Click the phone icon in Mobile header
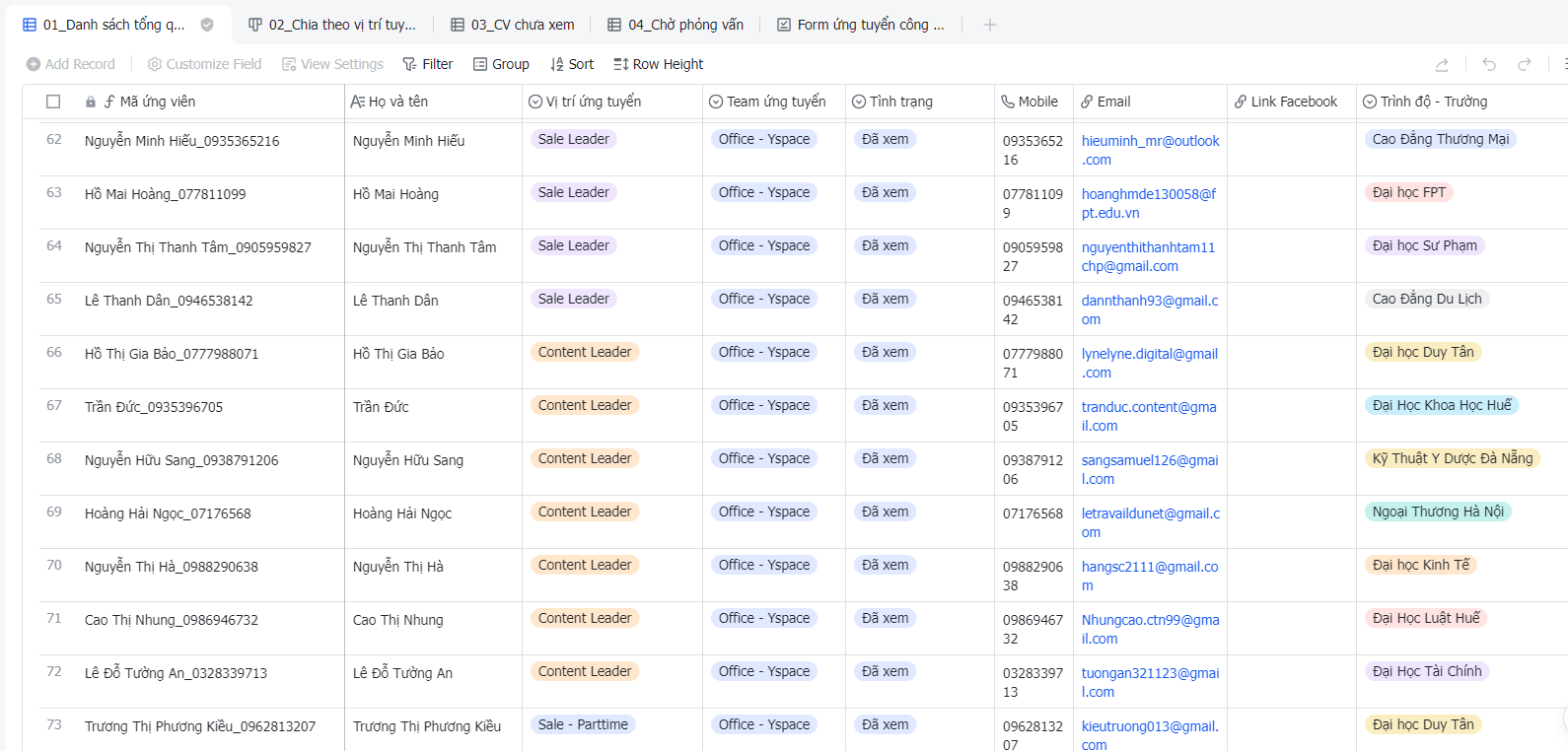 click(x=1008, y=102)
